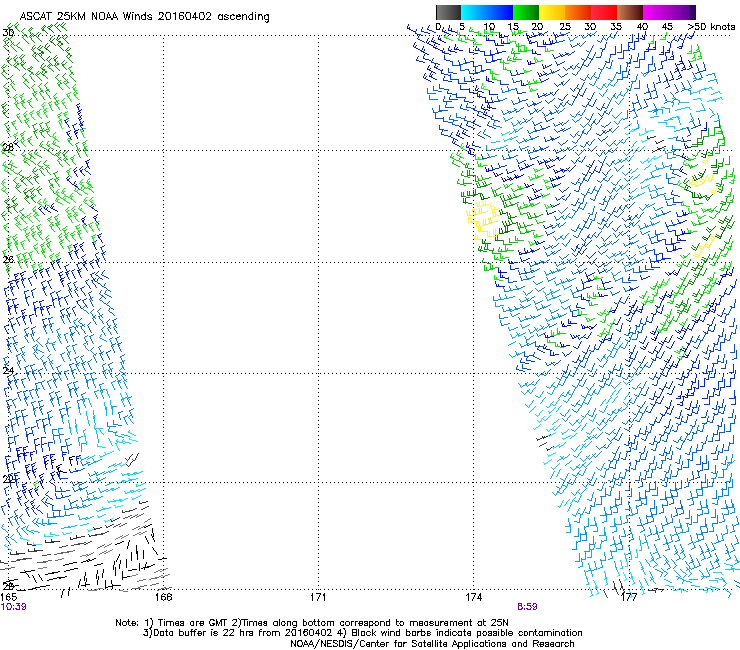Click the '15' legend scale label
Screen dimensions: 740x650
point(513,27)
